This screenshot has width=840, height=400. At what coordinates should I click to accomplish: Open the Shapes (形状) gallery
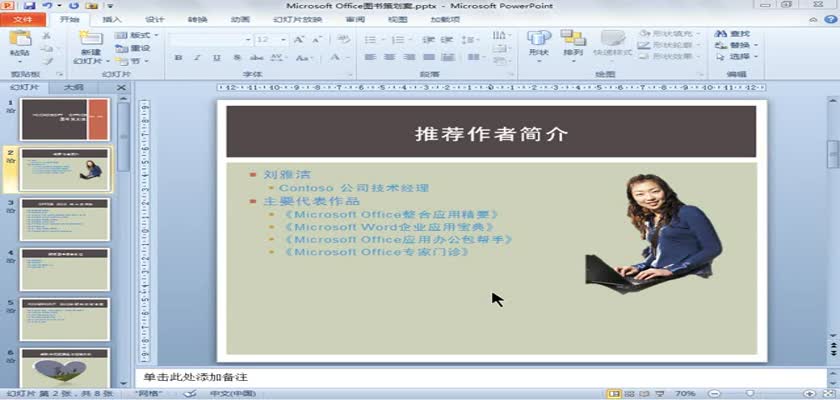point(538,44)
